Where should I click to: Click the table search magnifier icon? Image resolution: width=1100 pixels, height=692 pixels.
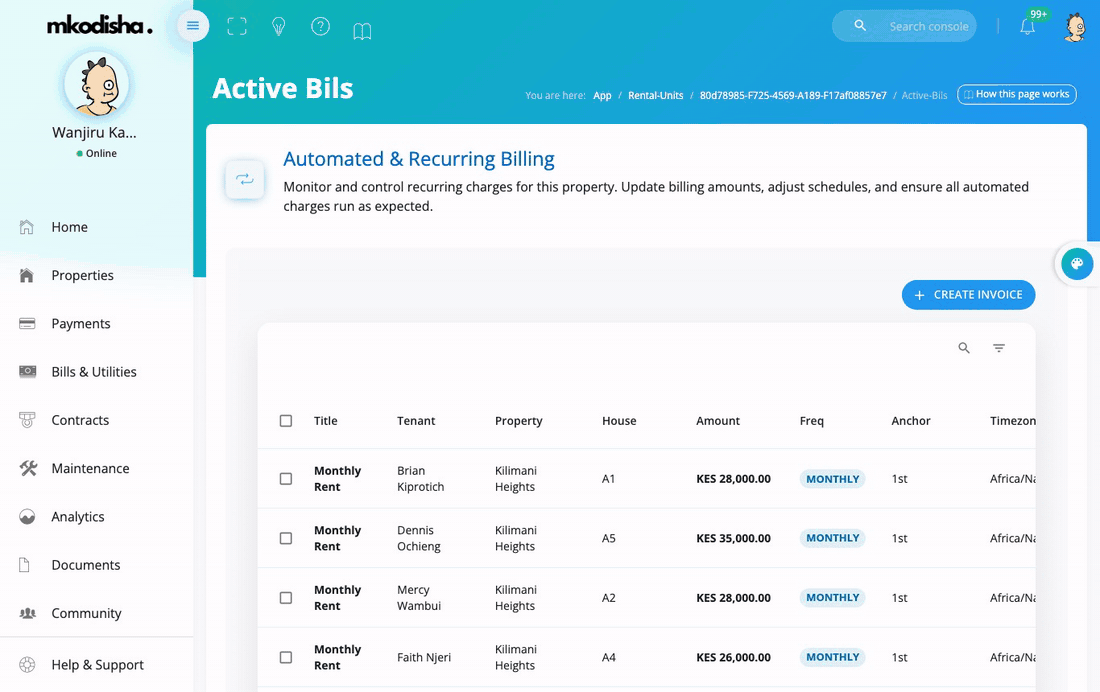(964, 348)
